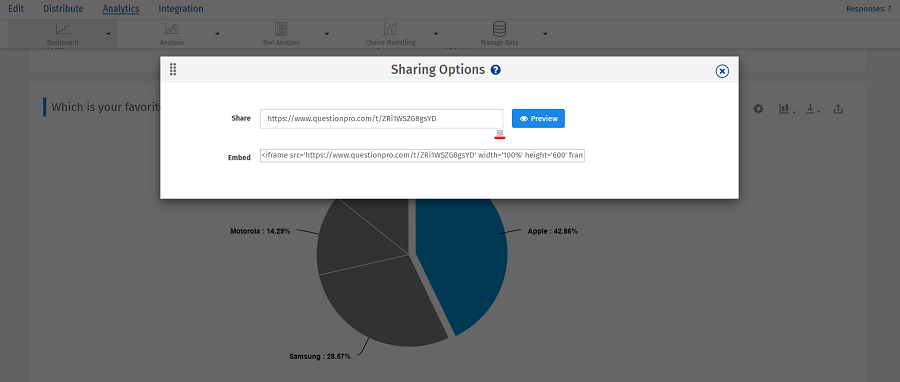Click the share chart icon
Viewport: 900px width, 382px height.
coord(838,108)
